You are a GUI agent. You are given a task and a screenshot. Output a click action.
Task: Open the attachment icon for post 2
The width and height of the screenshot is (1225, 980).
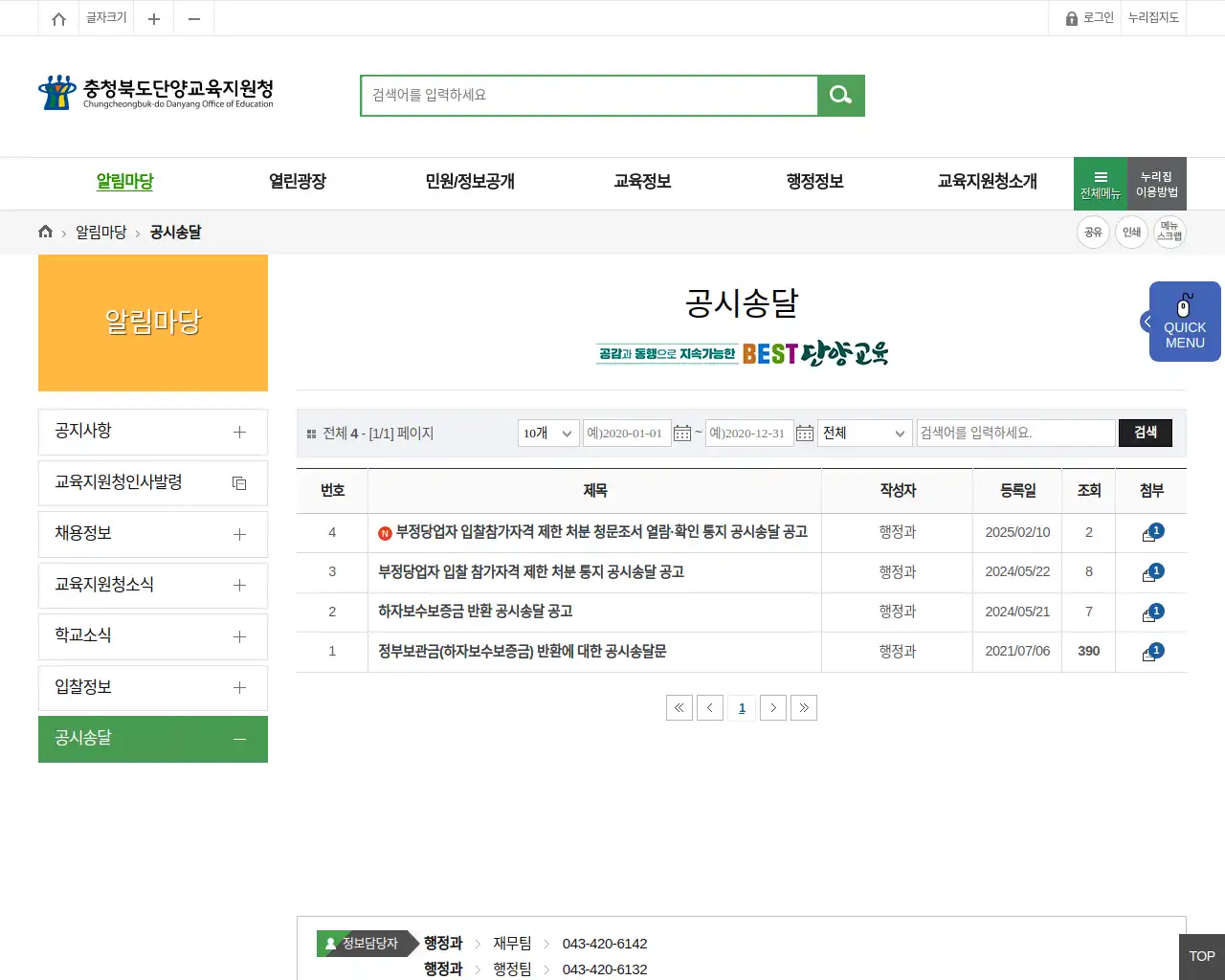(x=1151, y=612)
